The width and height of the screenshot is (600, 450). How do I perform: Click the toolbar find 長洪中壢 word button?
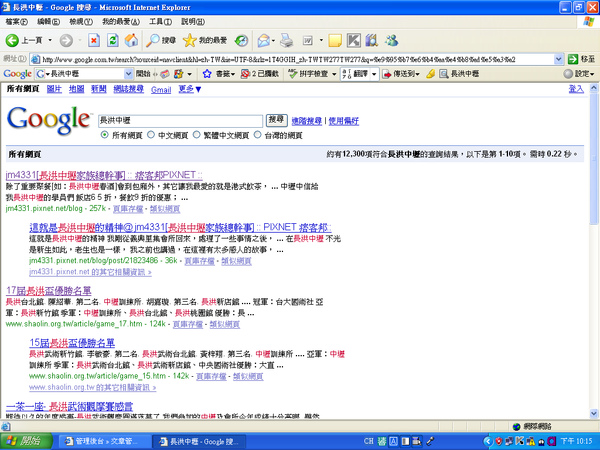point(459,73)
